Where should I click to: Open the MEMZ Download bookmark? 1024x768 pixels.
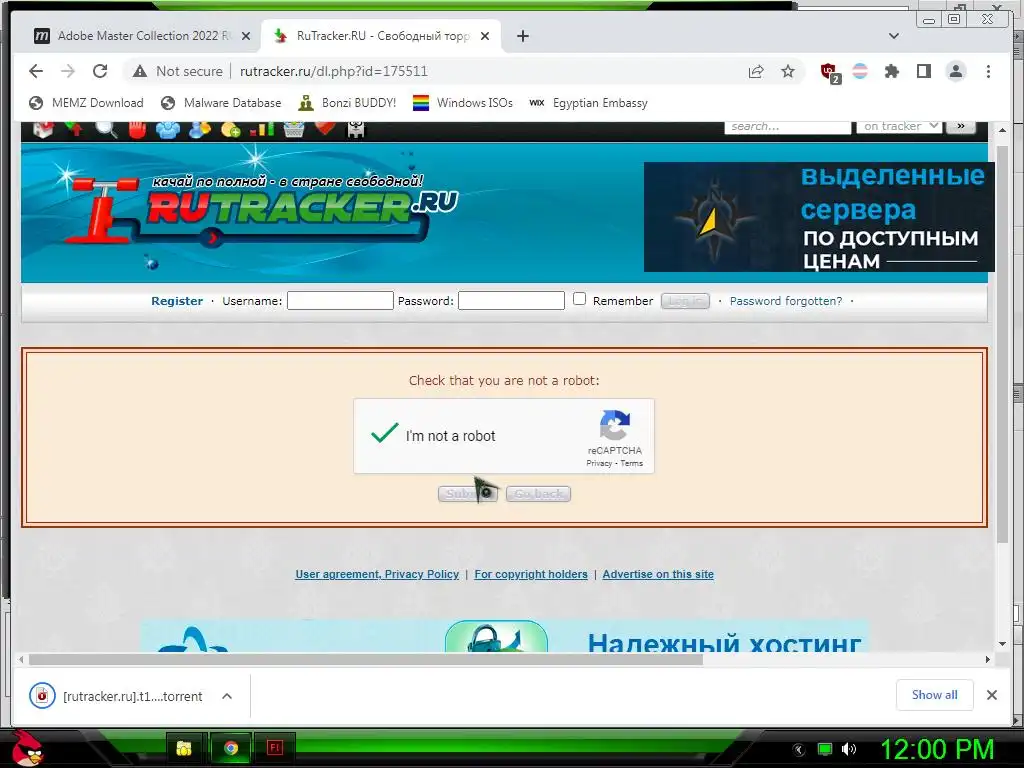click(x=87, y=103)
